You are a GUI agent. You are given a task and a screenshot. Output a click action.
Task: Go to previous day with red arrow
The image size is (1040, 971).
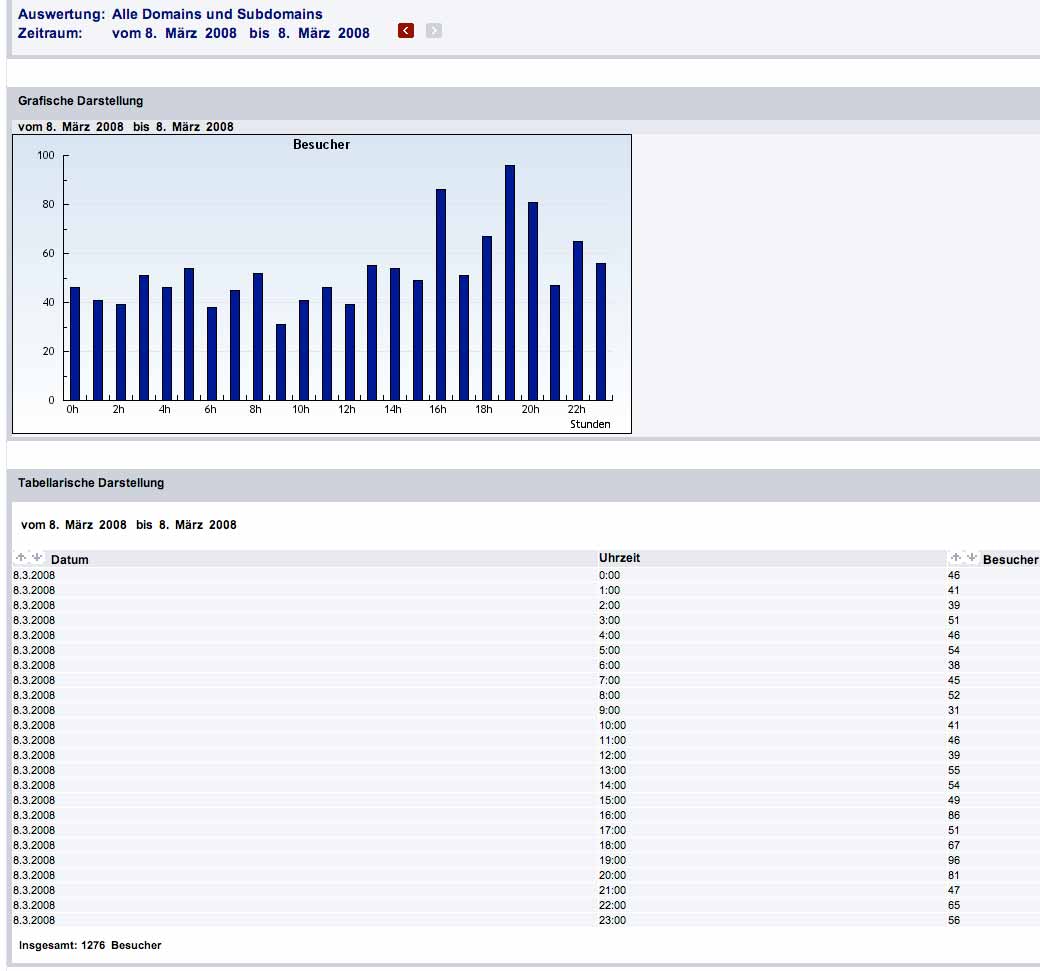pos(406,31)
